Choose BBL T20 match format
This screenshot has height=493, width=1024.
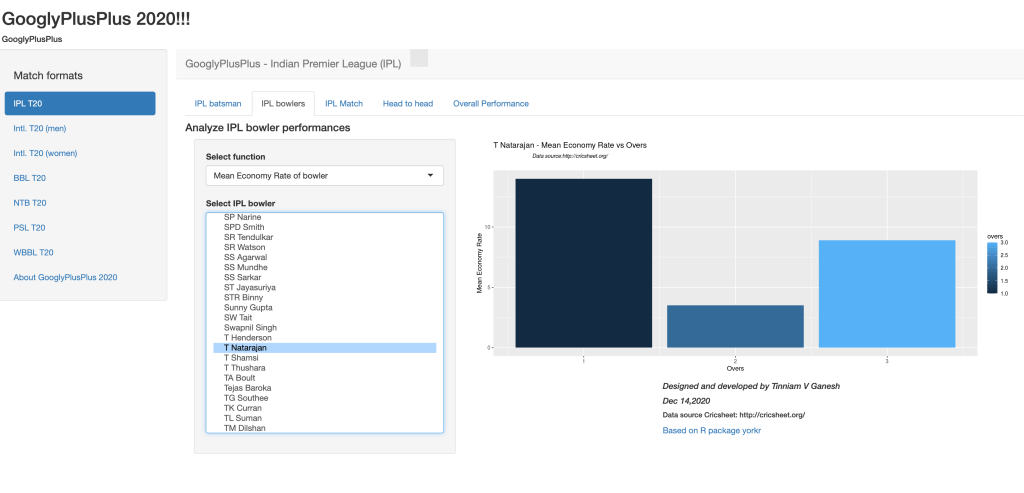pyautogui.click(x=30, y=178)
